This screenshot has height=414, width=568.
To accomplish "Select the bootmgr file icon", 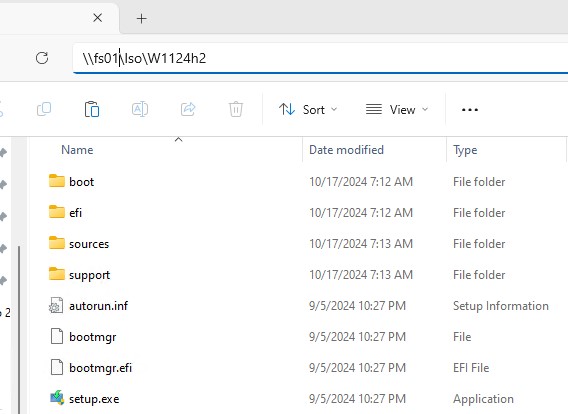I will [57, 336].
